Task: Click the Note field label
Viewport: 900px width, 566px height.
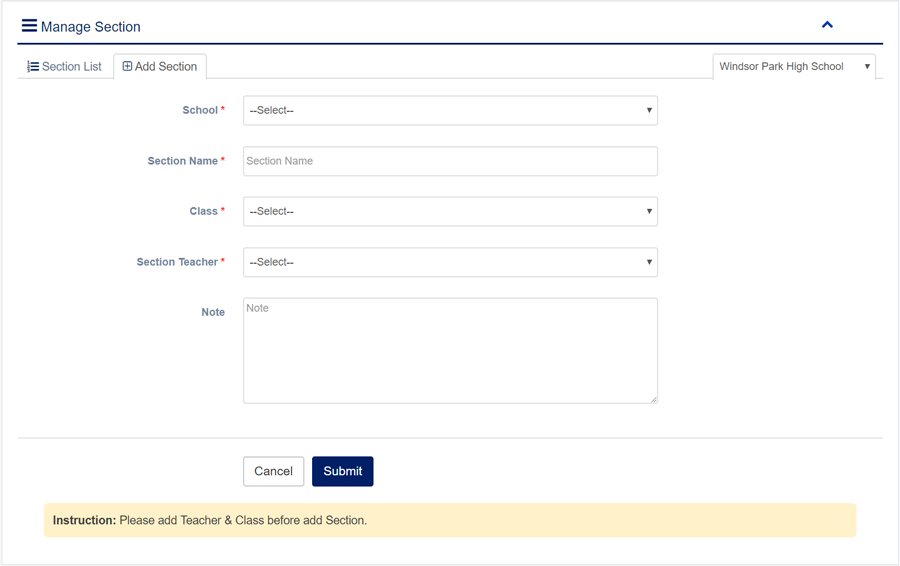Action: (x=213, y=312)
